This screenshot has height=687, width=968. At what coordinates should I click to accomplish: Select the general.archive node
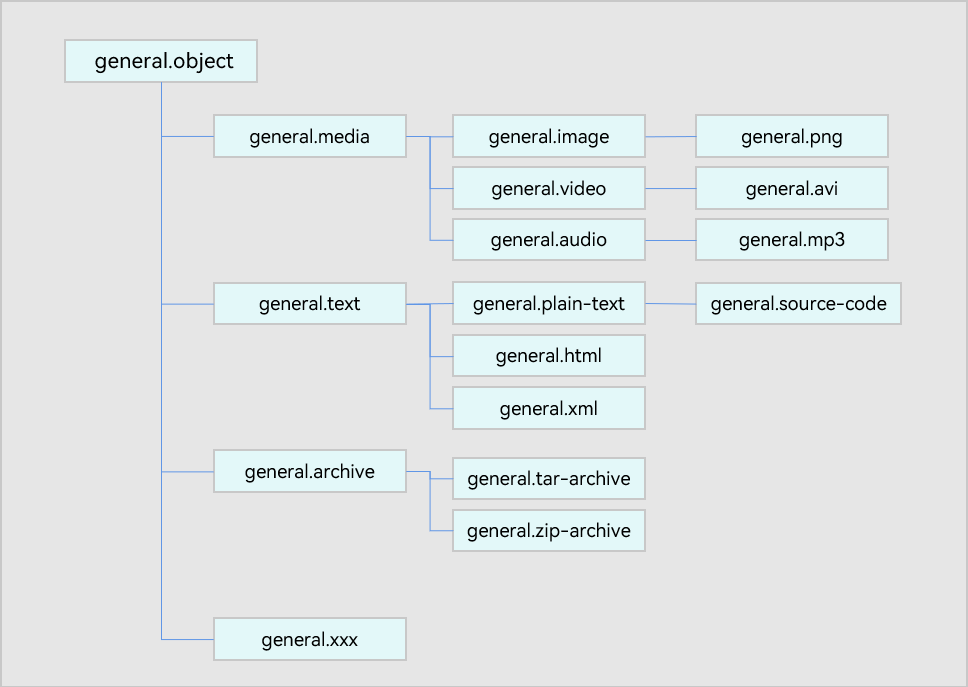coord(309,471)
